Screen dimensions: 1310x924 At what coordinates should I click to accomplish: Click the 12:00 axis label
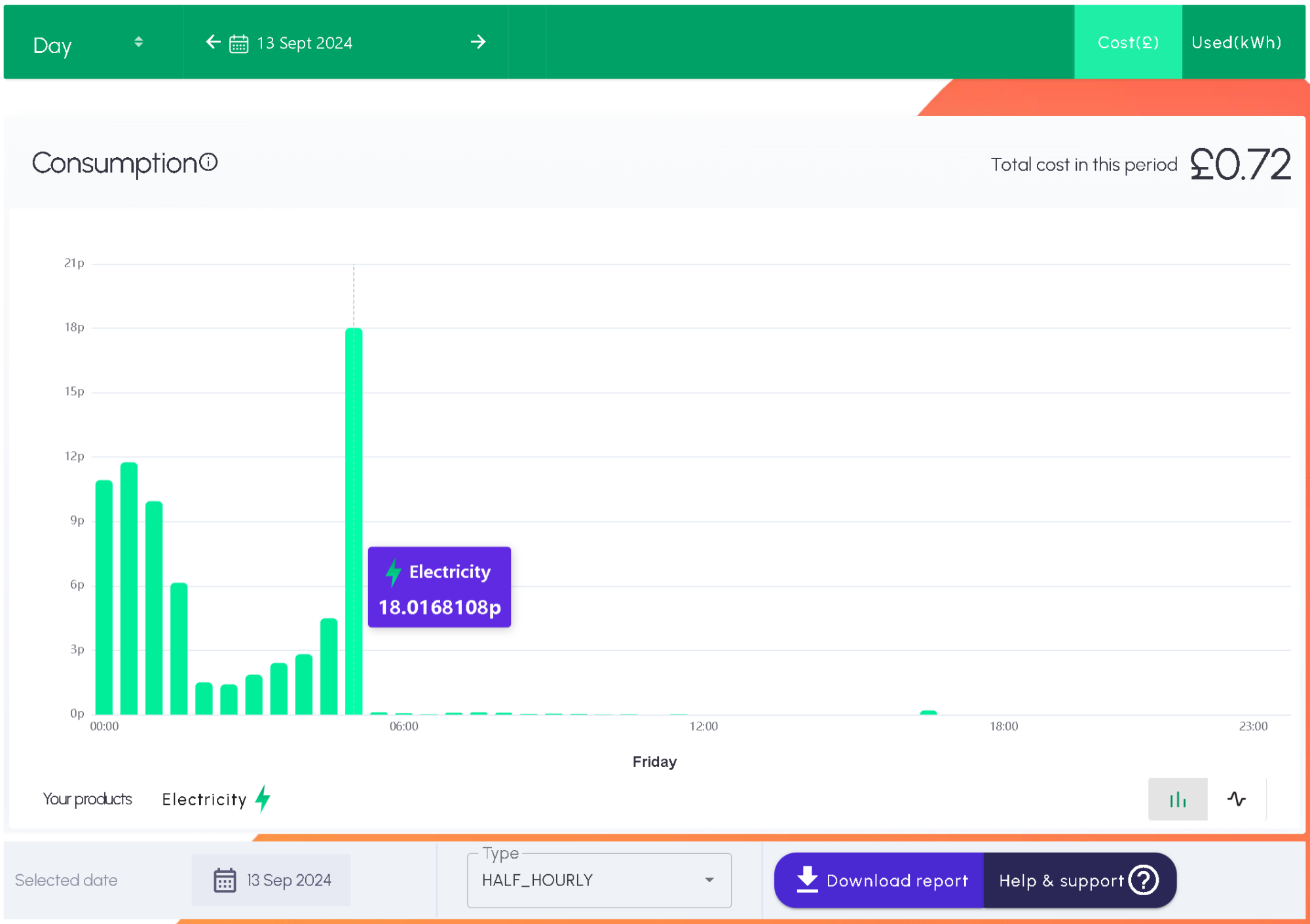click(x=704, y=726)
